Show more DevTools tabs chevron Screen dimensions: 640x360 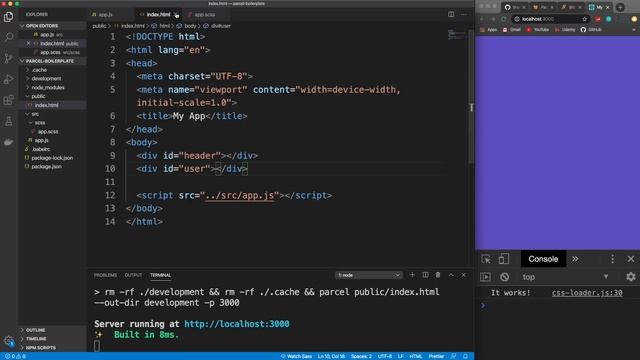[x=575, y=259]
